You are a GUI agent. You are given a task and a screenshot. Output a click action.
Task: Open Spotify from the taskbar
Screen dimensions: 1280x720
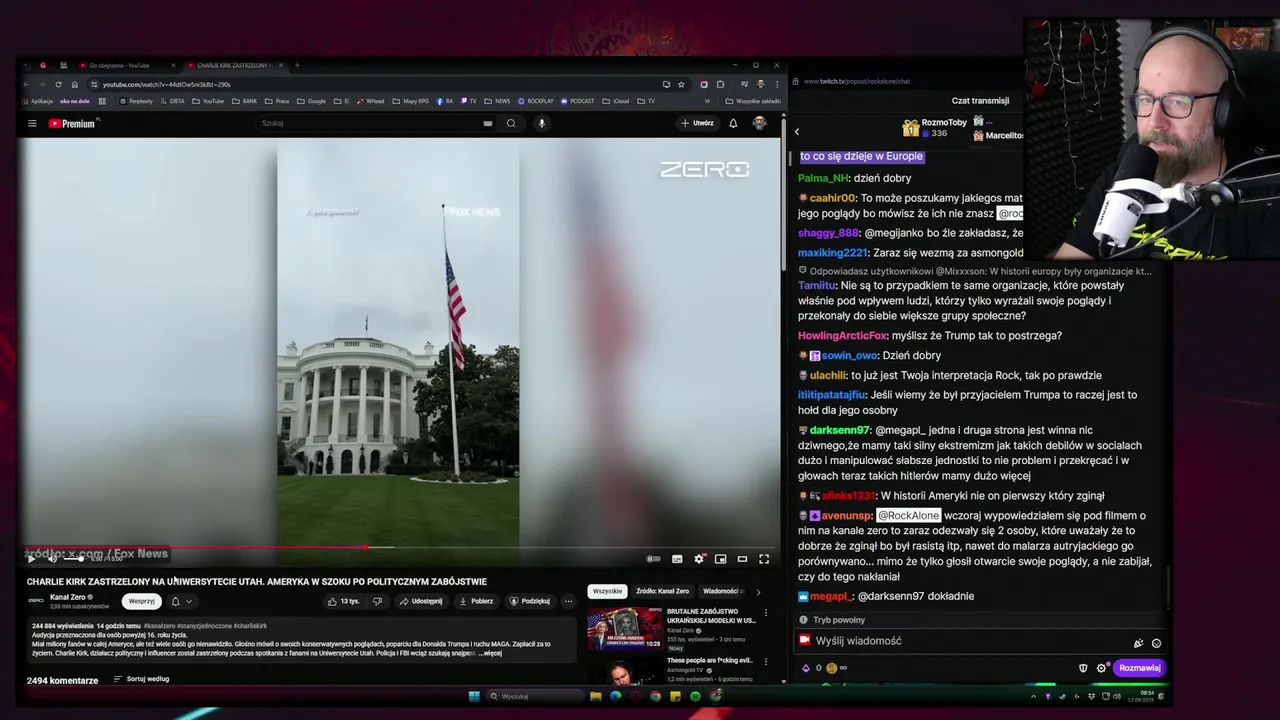pyautogui.click(x=695, y=696)
